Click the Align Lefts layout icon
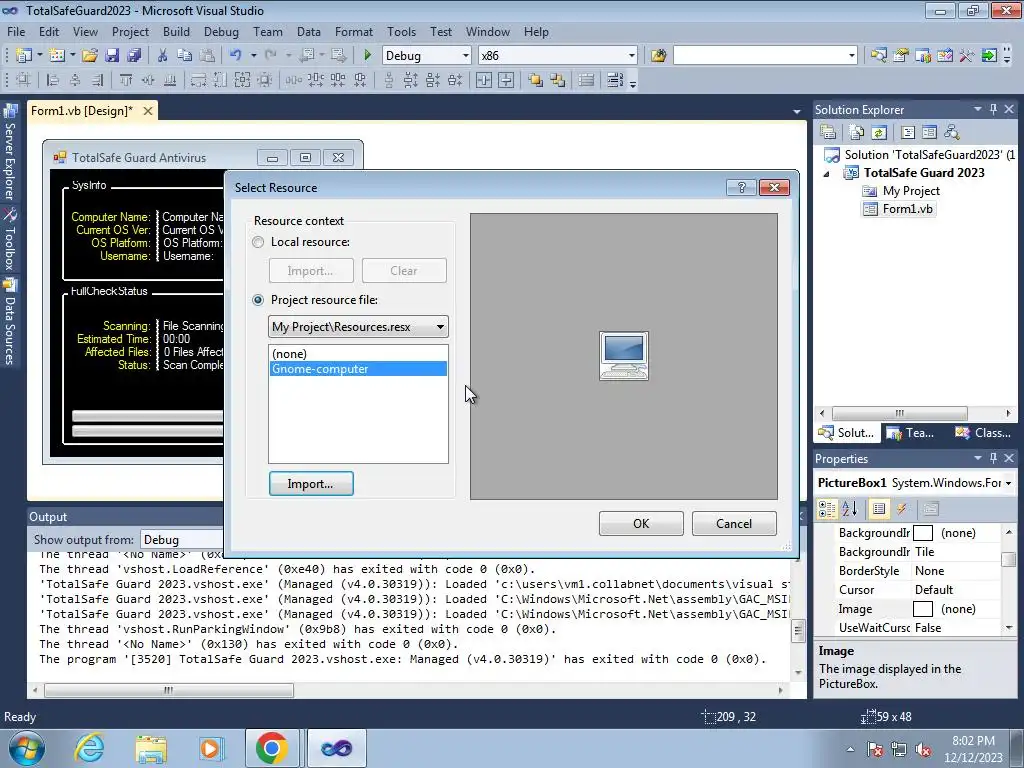Viewport: 1024px width, 768px height. [x=53, y=80]
